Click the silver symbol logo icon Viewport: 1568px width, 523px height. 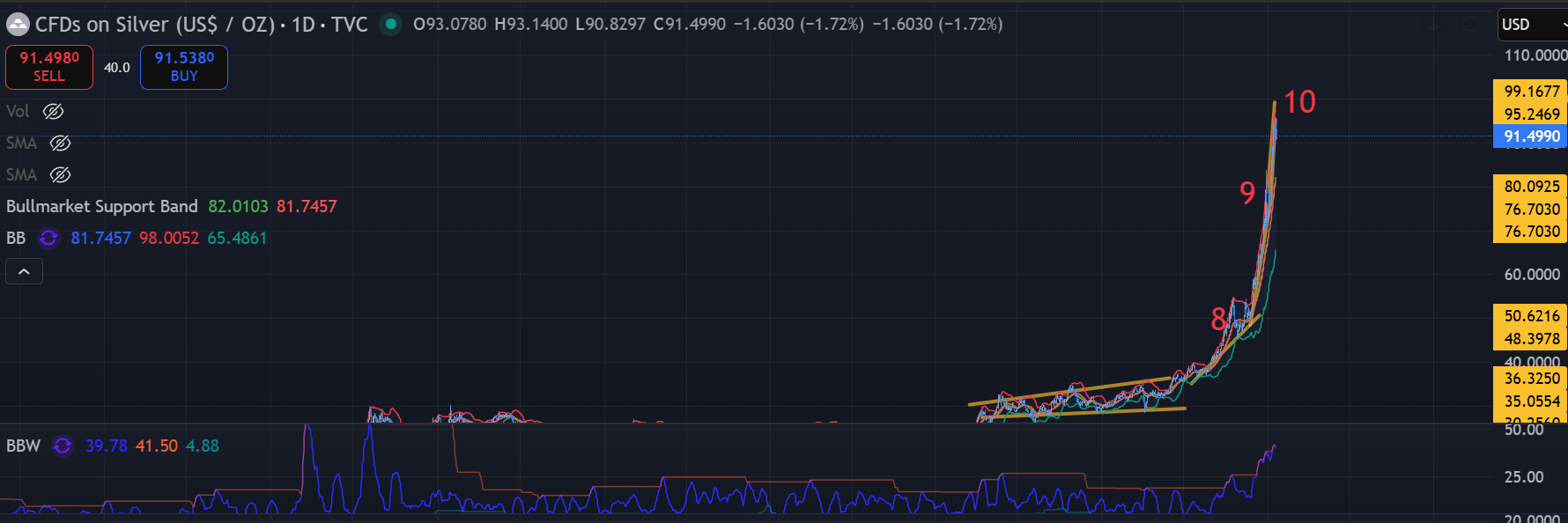(18, 25)
